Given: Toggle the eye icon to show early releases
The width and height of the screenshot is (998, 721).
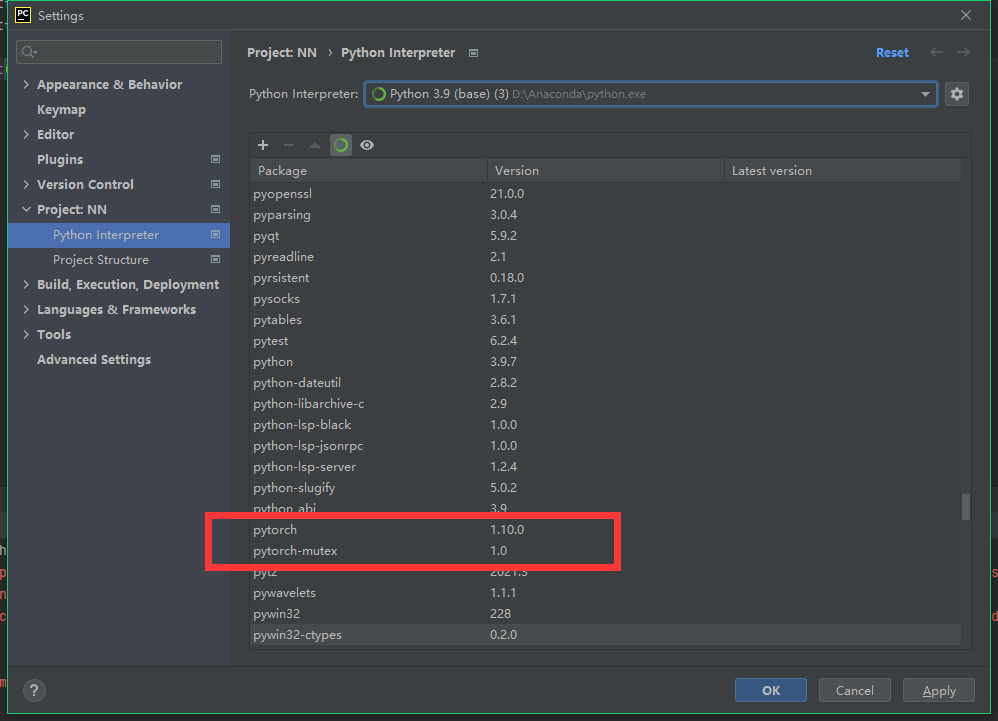Looking at the screenshot, I should [366, 145].
